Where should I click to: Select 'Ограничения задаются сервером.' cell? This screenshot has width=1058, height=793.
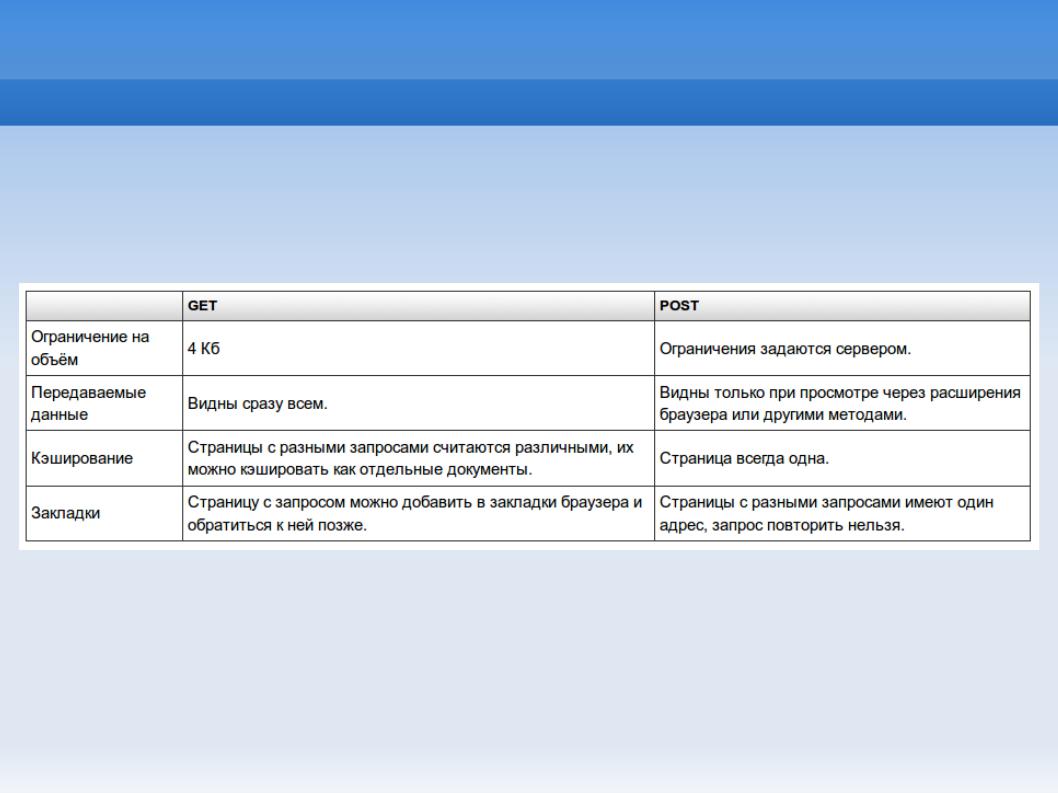pyautogui.click(x=842, y=348)
